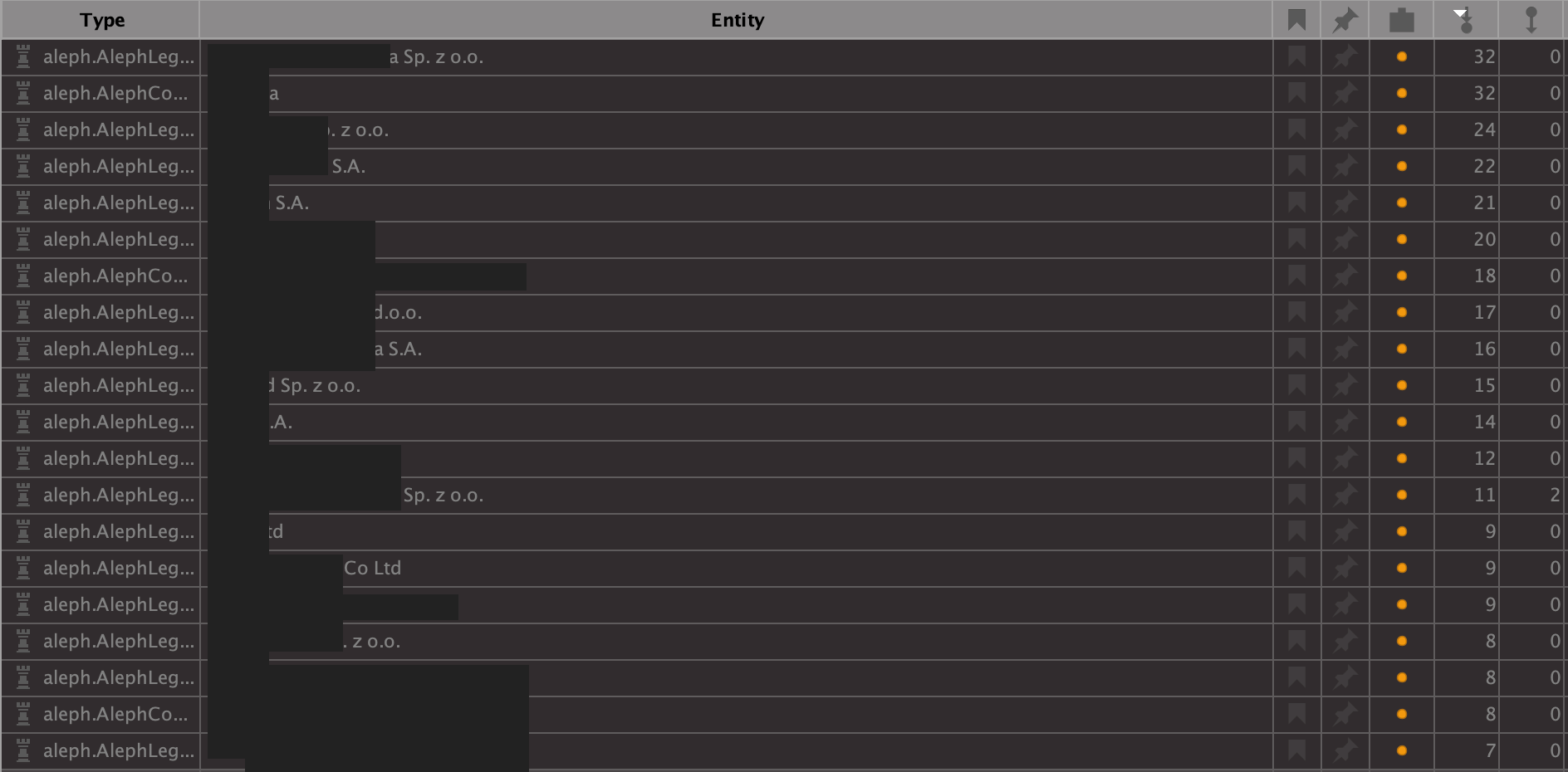Screen dimensions: 1568x772
Task: Sort by incoming links column header icon
Action: (x=1464, y=20)
